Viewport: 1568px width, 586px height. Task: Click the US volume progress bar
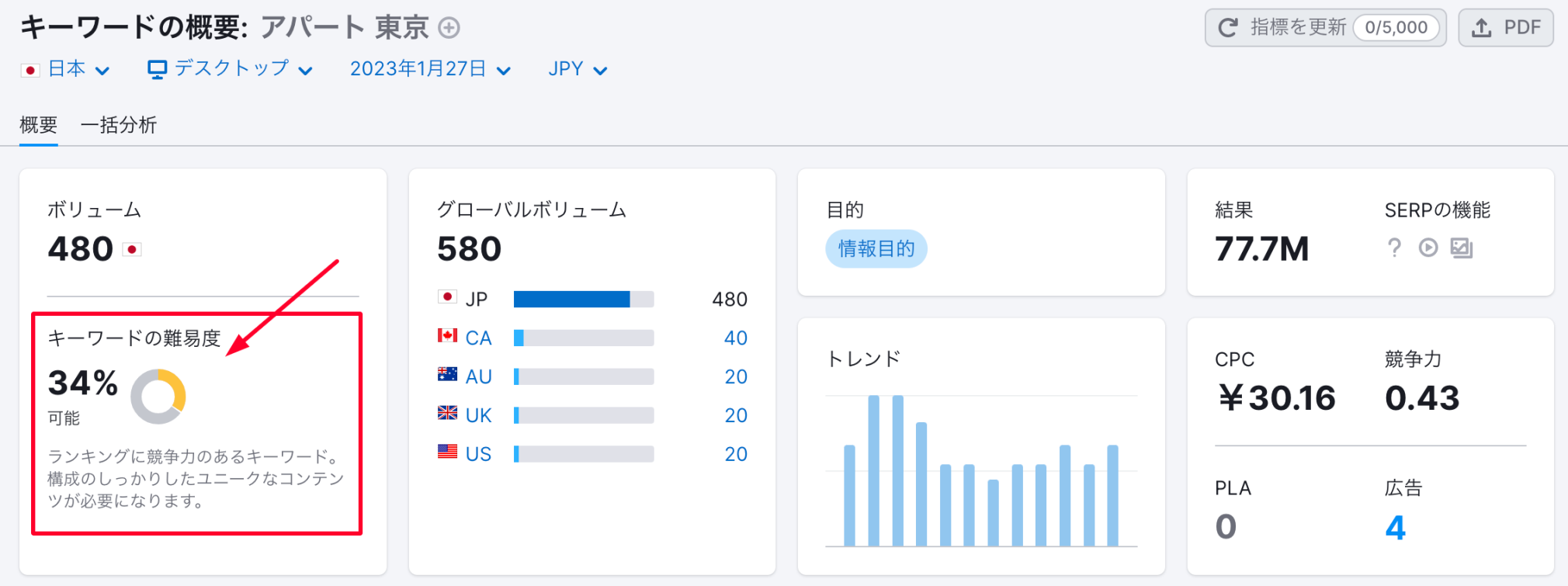584,454
